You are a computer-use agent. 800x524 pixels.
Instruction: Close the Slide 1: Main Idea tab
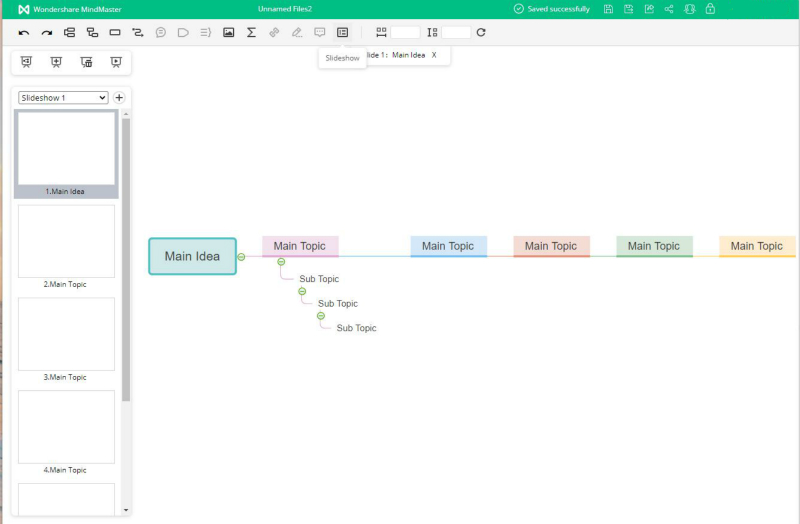coord(434,55)
